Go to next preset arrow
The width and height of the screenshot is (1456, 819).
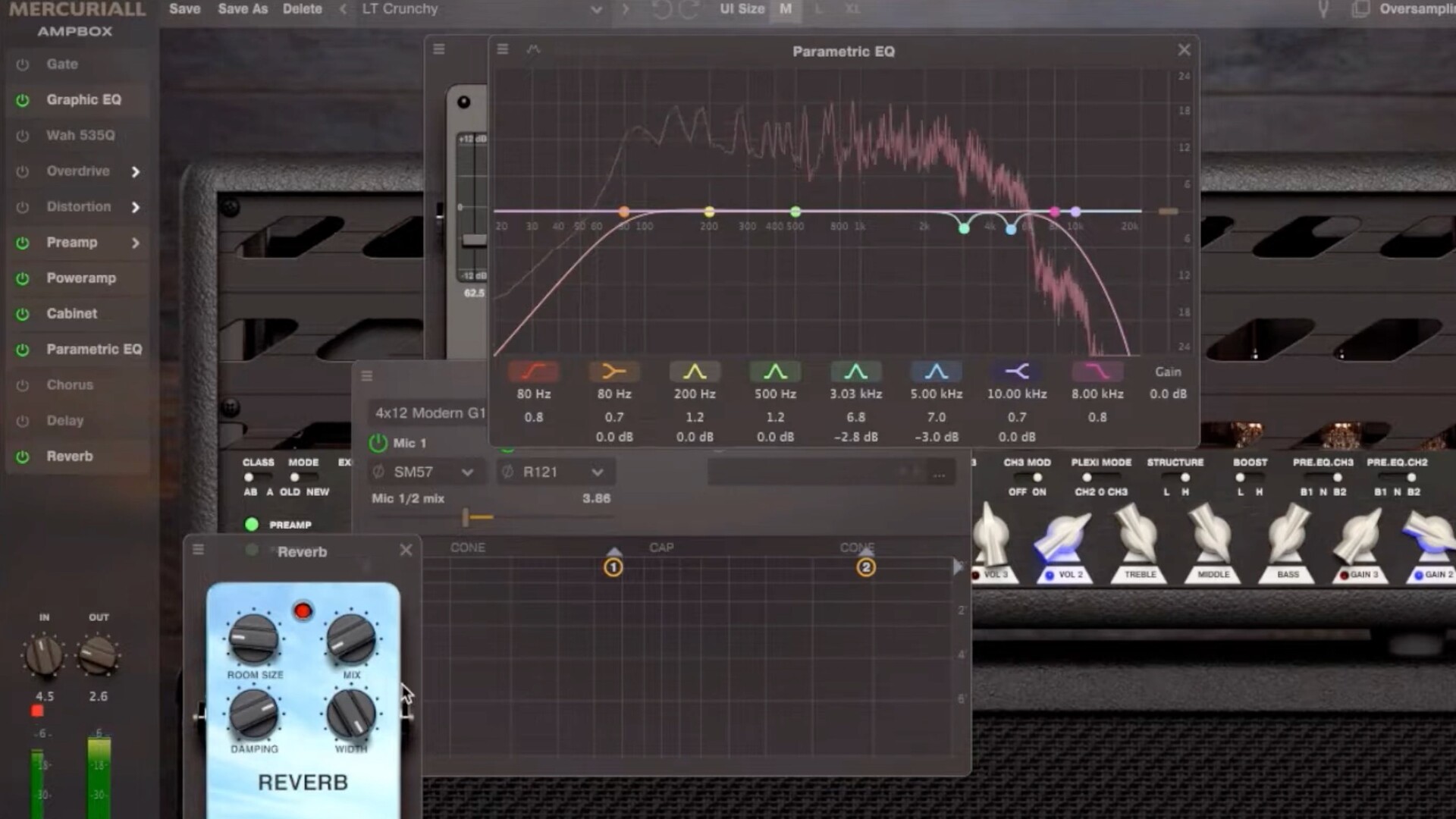point(626,9)
